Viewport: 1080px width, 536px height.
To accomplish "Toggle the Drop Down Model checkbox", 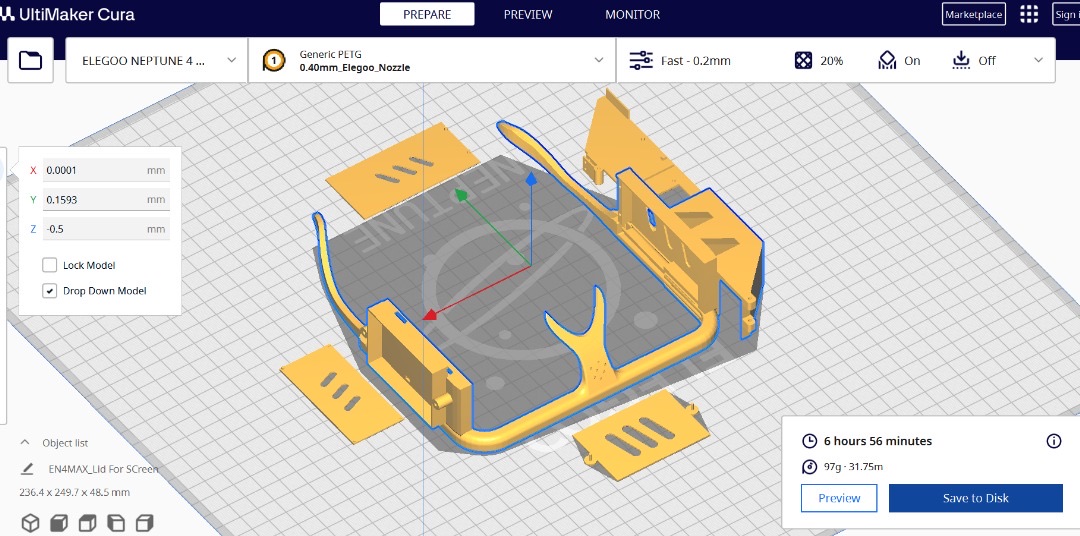I will (x=50, y=291).
